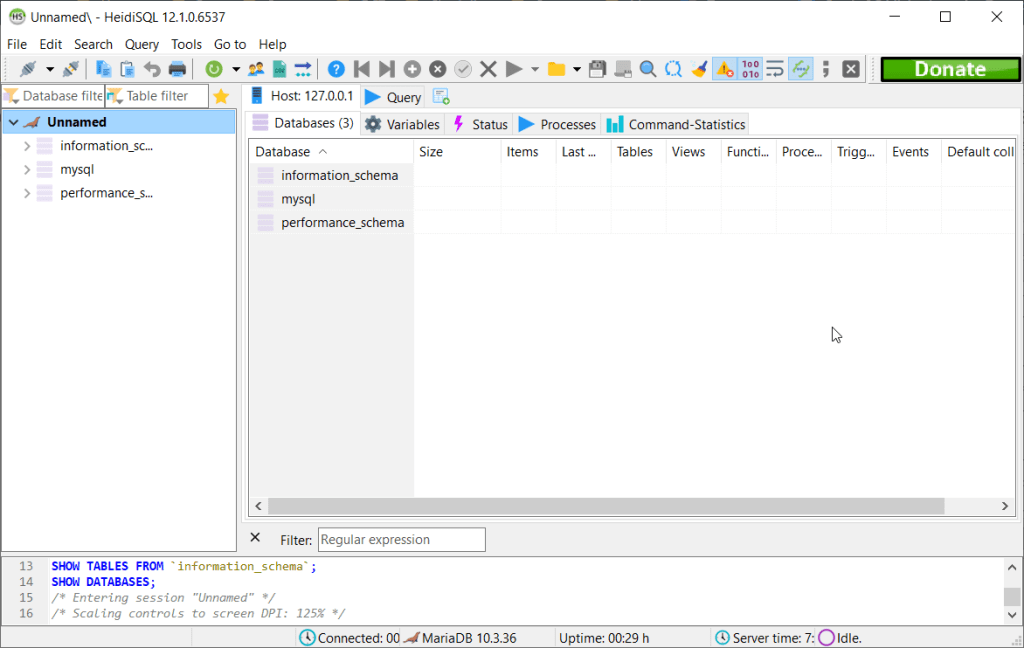Screen dimensions: 1024x648
Task: Toggle the binary 100/010 display button
Action: (750, 69)
